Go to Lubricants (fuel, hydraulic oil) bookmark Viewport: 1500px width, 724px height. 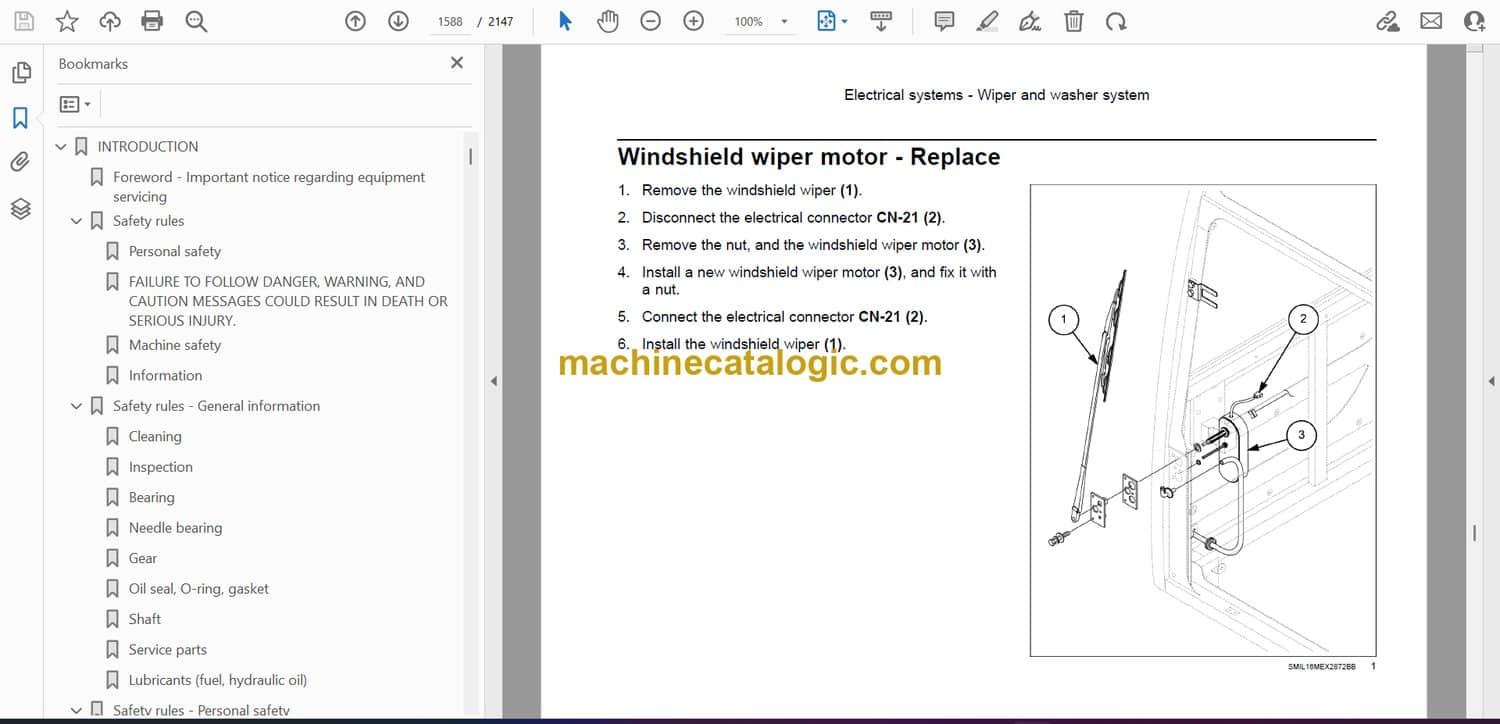coord(218,680)
